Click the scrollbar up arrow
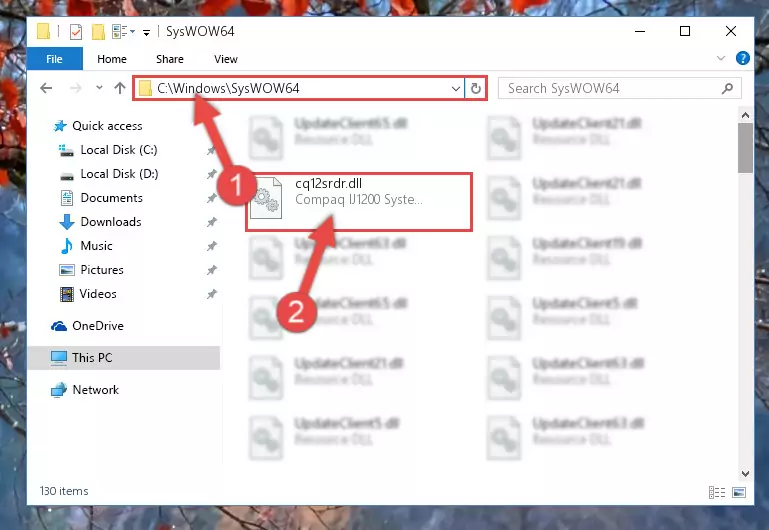The image size is (769, 530). pyautogui.click(x=745, y=115)
